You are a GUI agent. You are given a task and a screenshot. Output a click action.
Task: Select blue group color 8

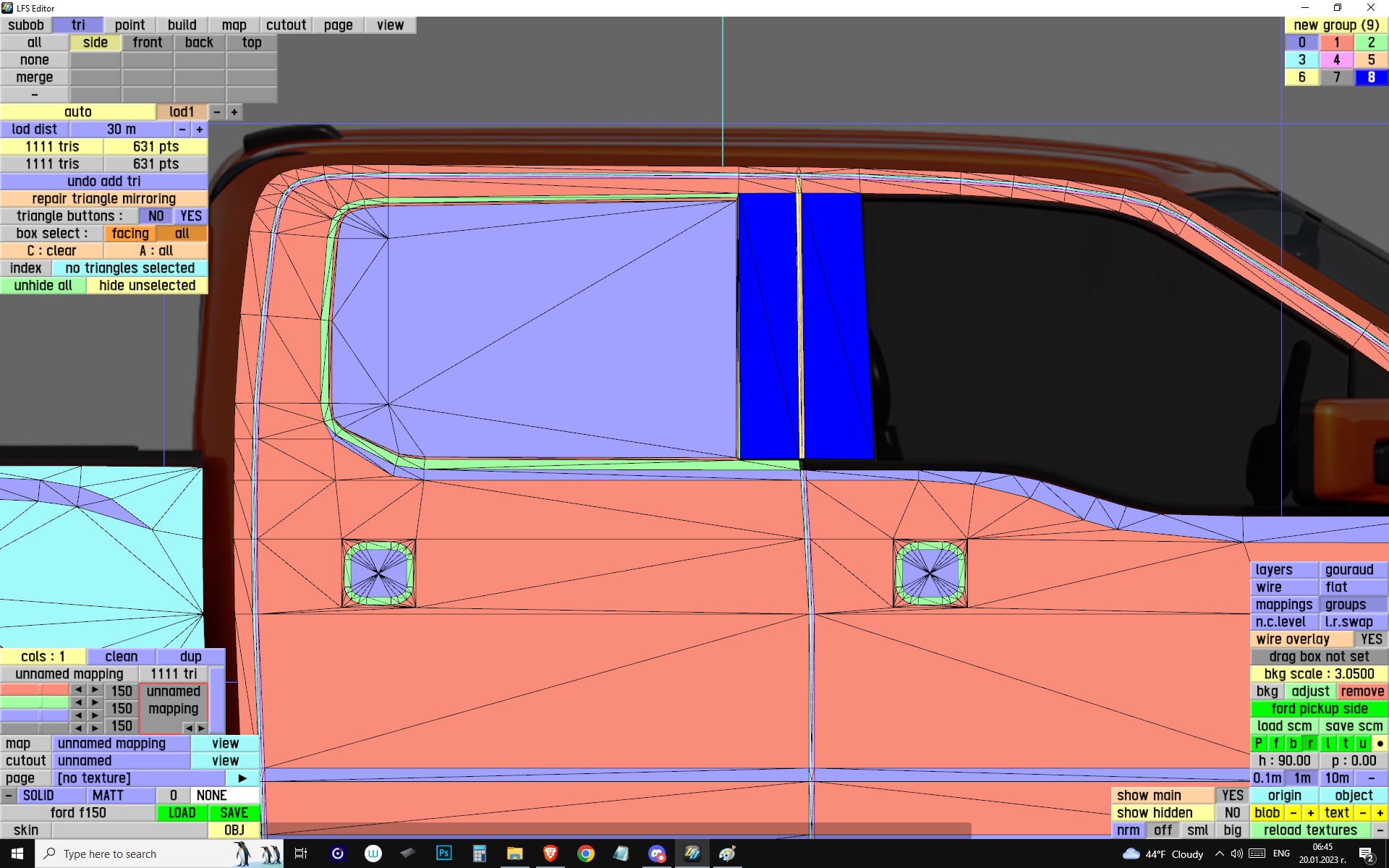point(1370,77)
